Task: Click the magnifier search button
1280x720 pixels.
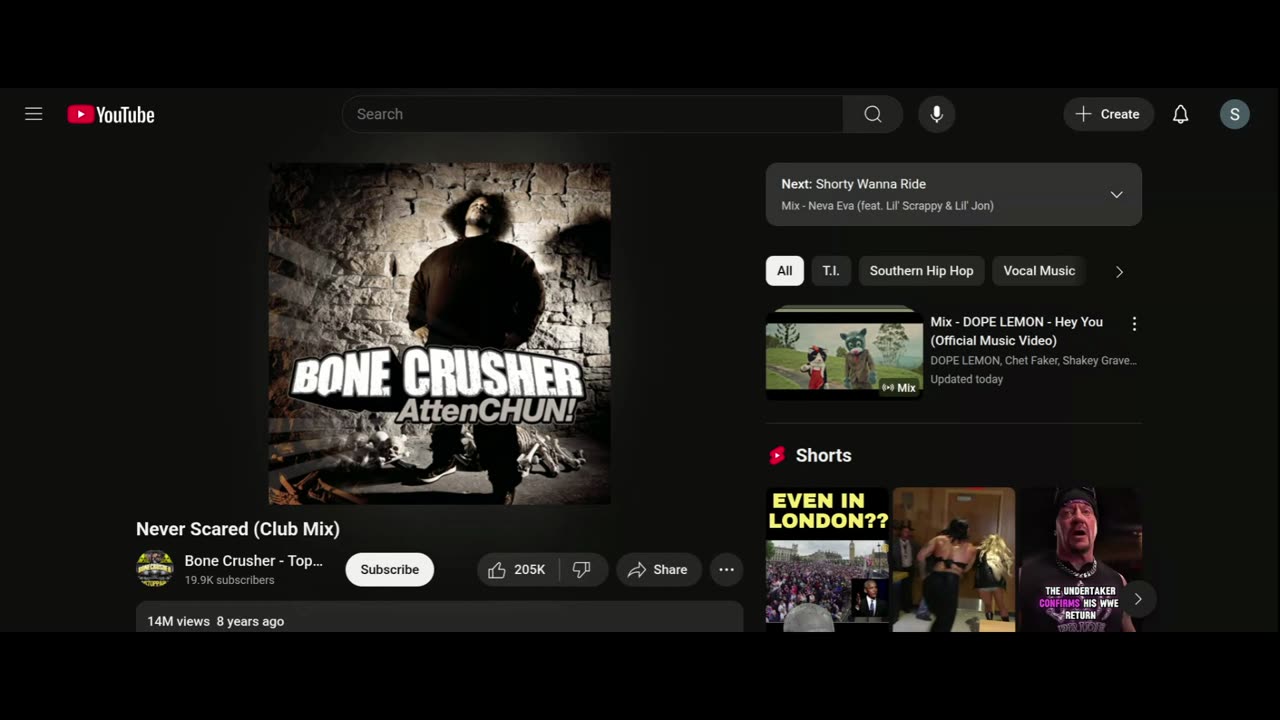Action: pos(873,114)
